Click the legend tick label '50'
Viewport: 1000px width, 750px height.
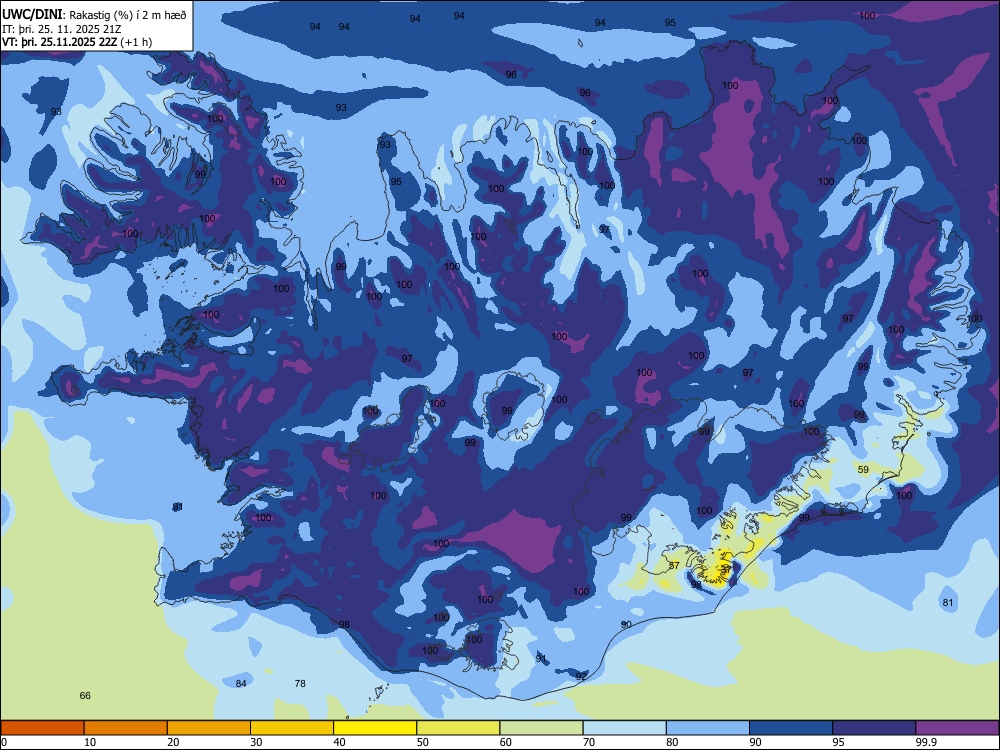pyautogui.click(x=422, y=742)
